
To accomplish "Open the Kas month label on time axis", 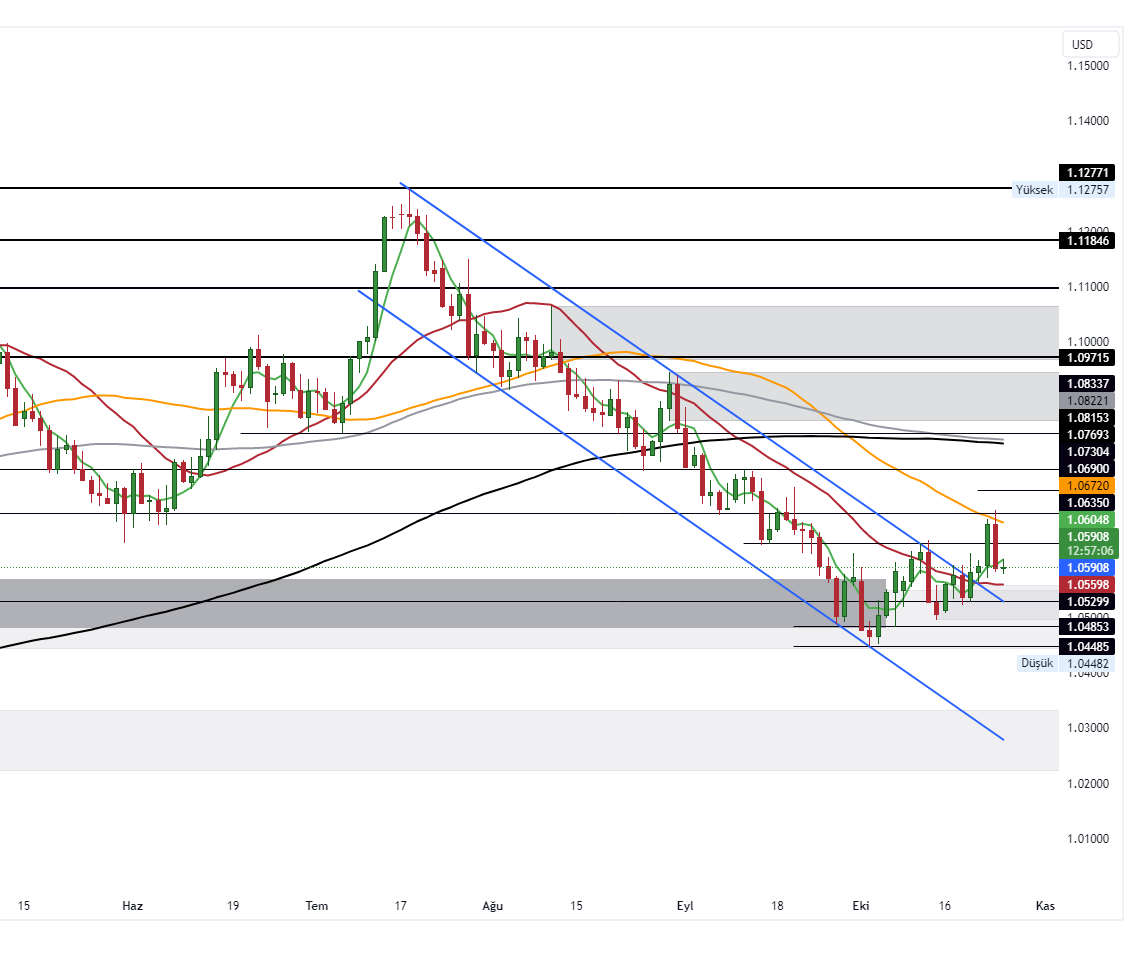I will pos(1045,906).
